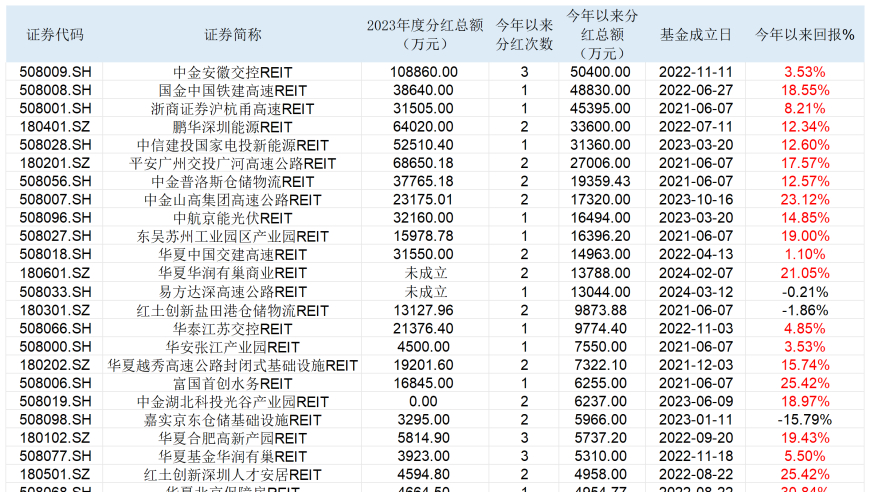
Task: Click the 今年以来分红次数 header cell
Action: click(524, 34)
